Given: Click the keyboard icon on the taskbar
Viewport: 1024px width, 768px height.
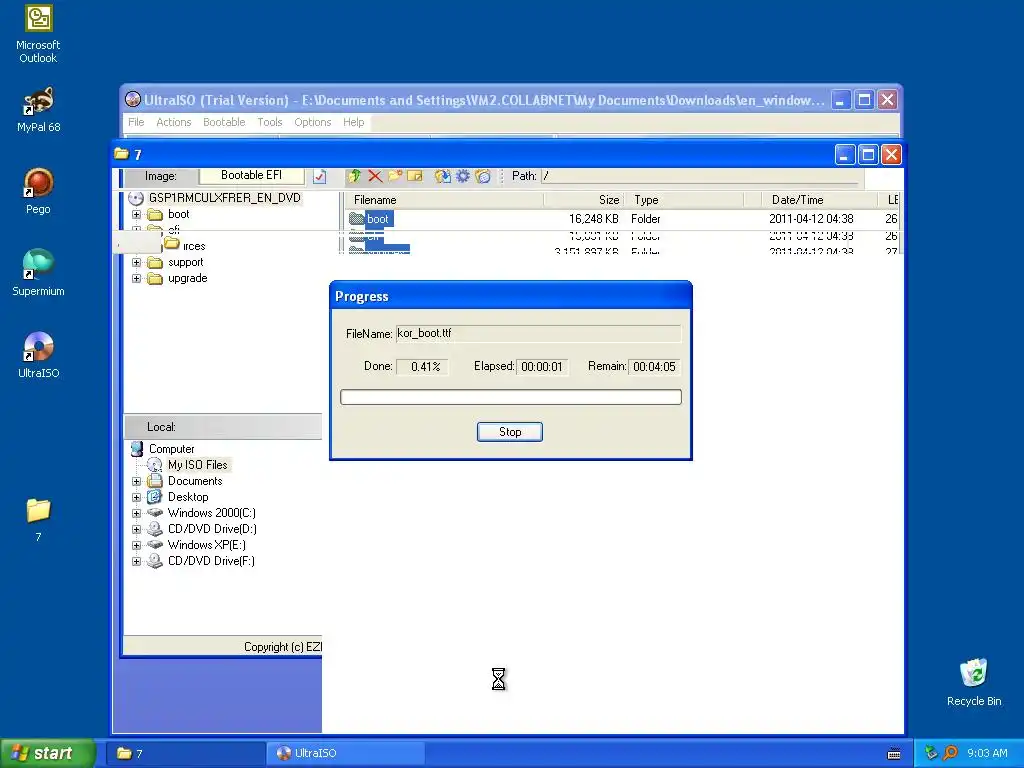Looking at the screenshot, I should point(894,754).
